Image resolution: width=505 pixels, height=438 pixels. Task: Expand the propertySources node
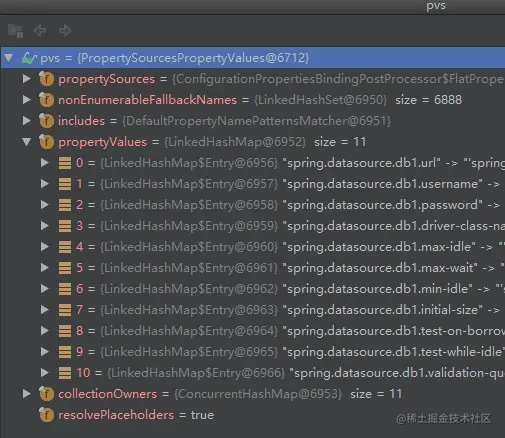(x=27, y=79)
